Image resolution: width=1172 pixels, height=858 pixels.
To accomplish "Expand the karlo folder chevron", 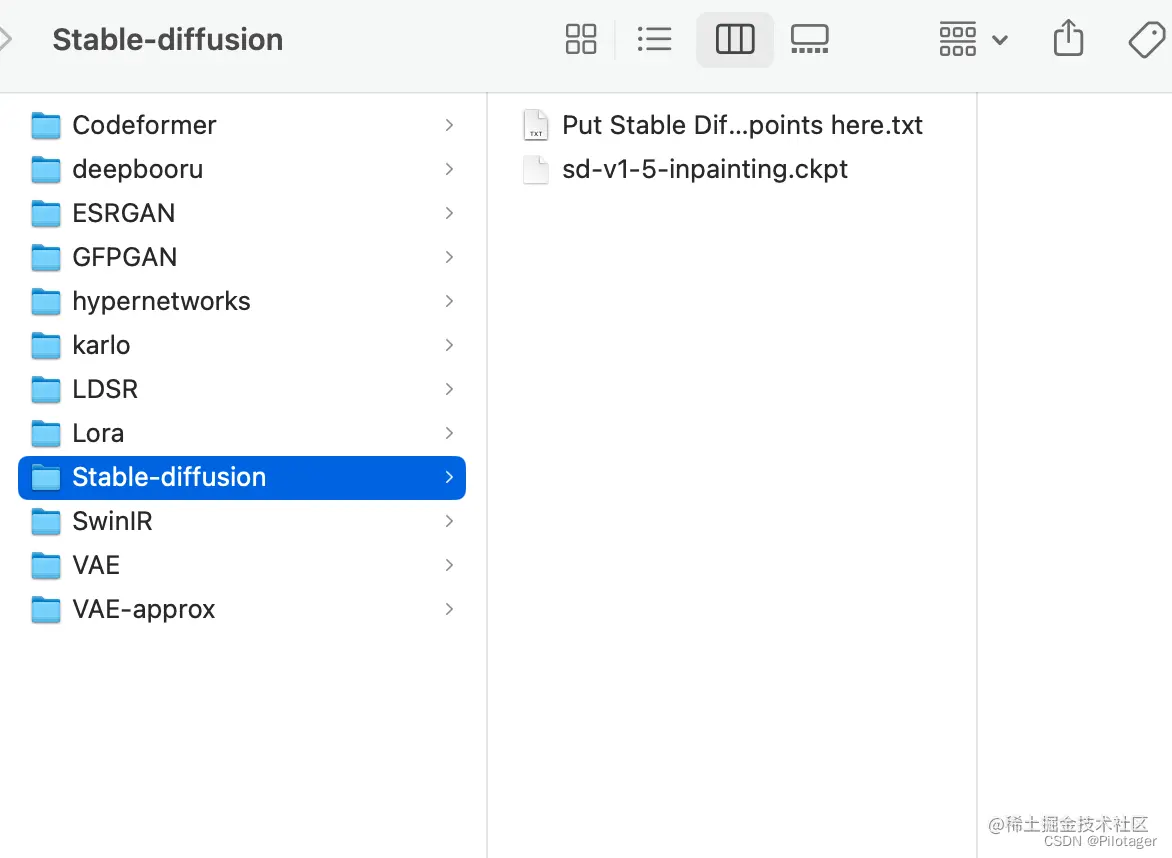I will coord(448,345).
